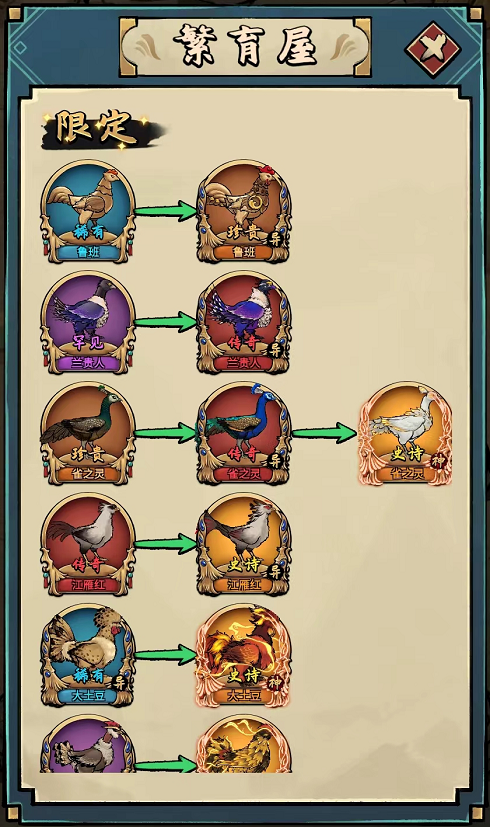Click the arrow leading to 史诗 雀之灵
The width and height of the screenshot is (490, 827).
[x=325, y=432]
